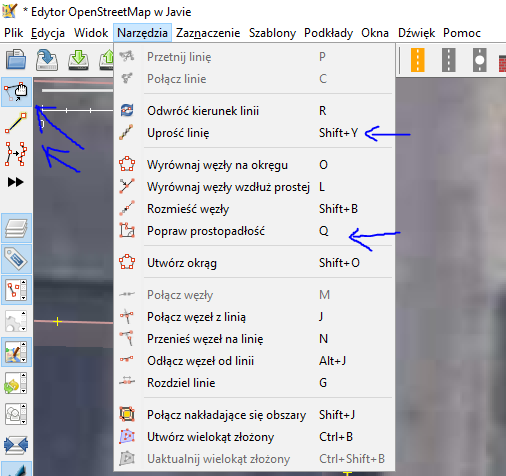Image resolution: width=506 pixels, height=476 pixels.
Task: Click the Wyrównaj węzły na okręgu icon
Action: pos(127,164)
